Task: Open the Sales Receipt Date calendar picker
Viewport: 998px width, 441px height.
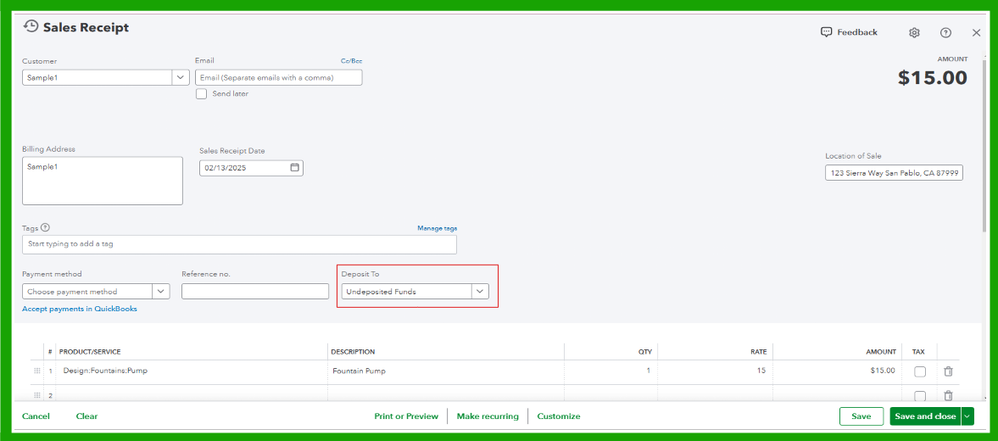Action: (x=295, y=168)
